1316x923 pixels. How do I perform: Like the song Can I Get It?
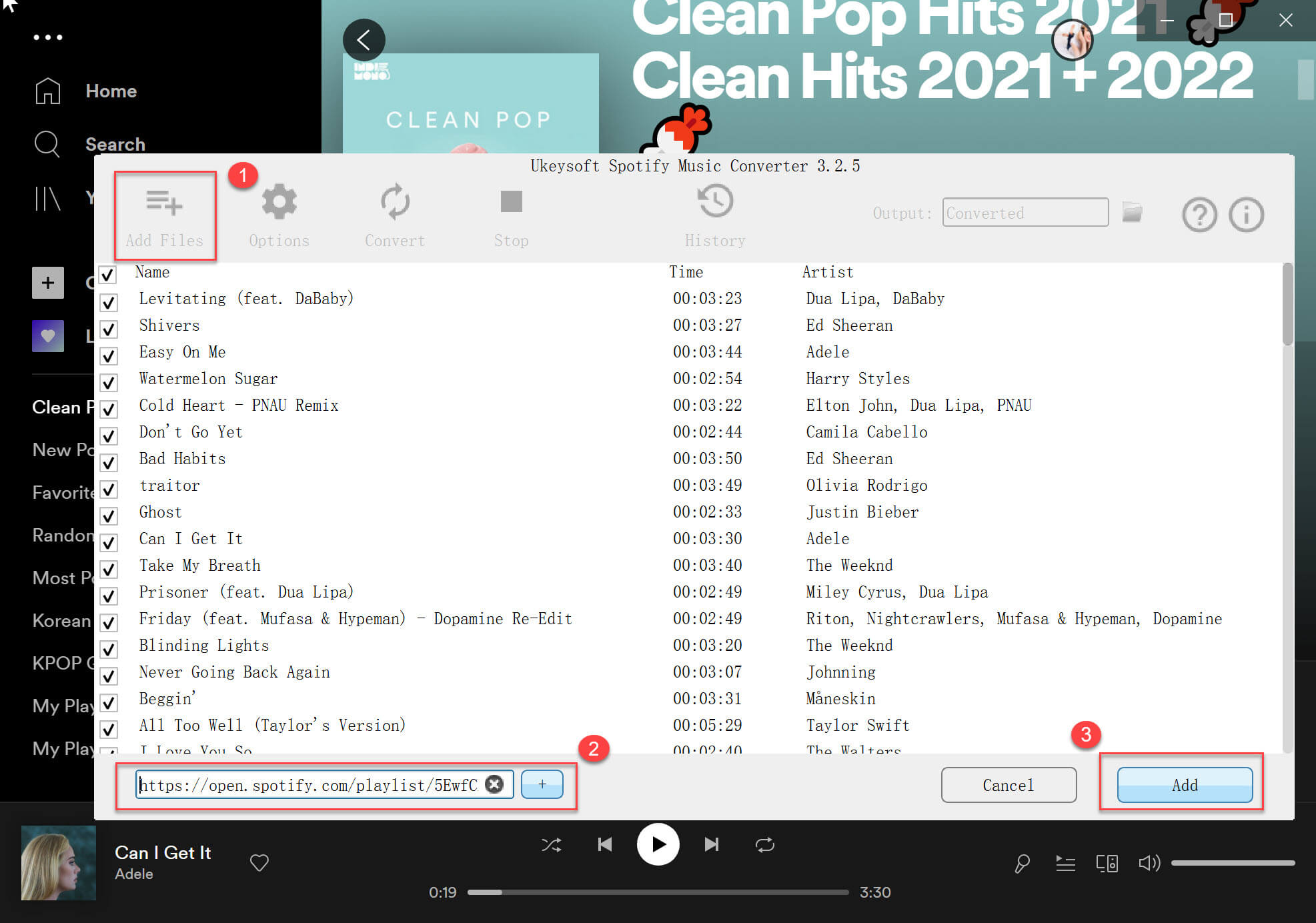(259, 862)
